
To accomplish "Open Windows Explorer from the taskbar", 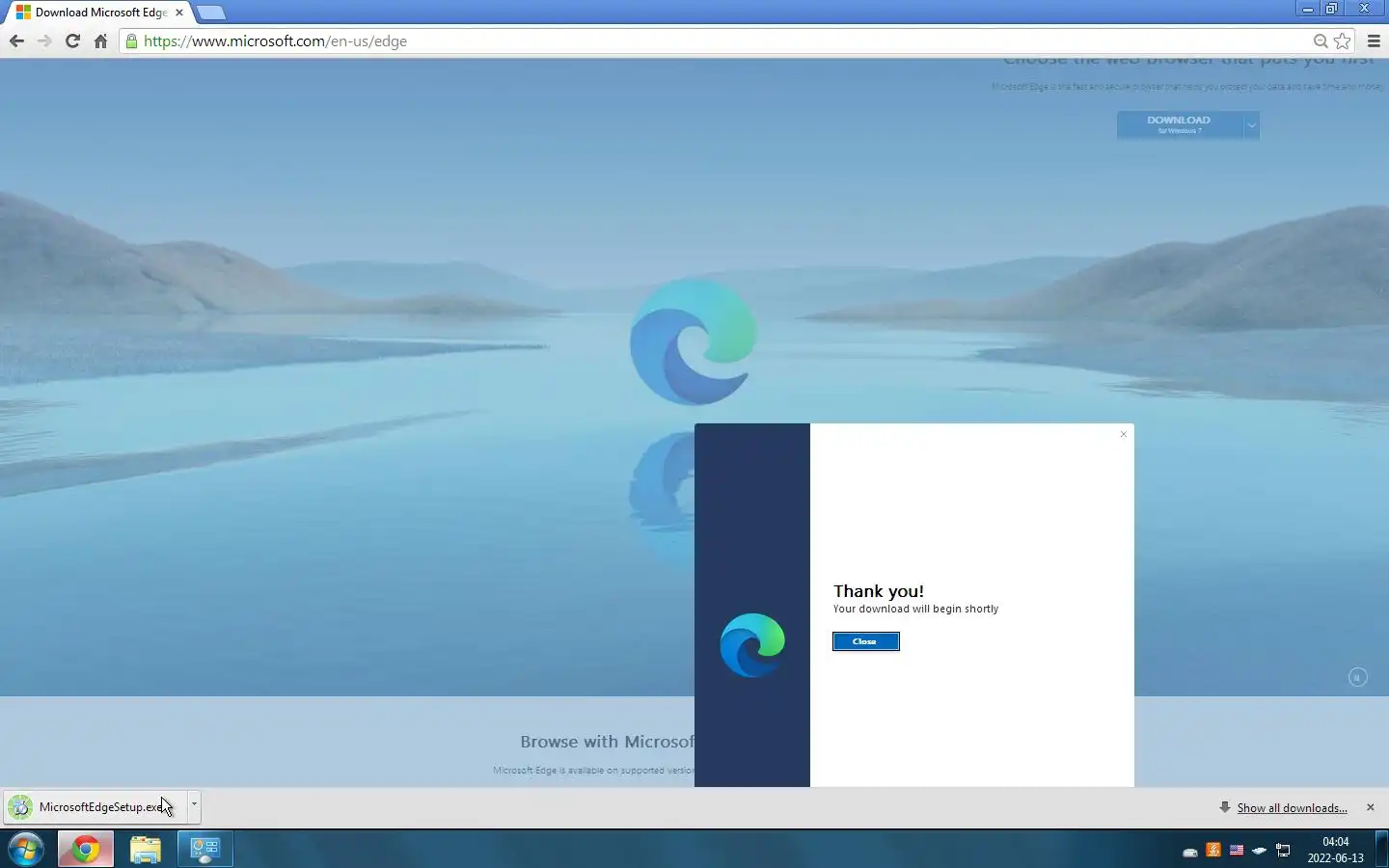I will [146, 850].
